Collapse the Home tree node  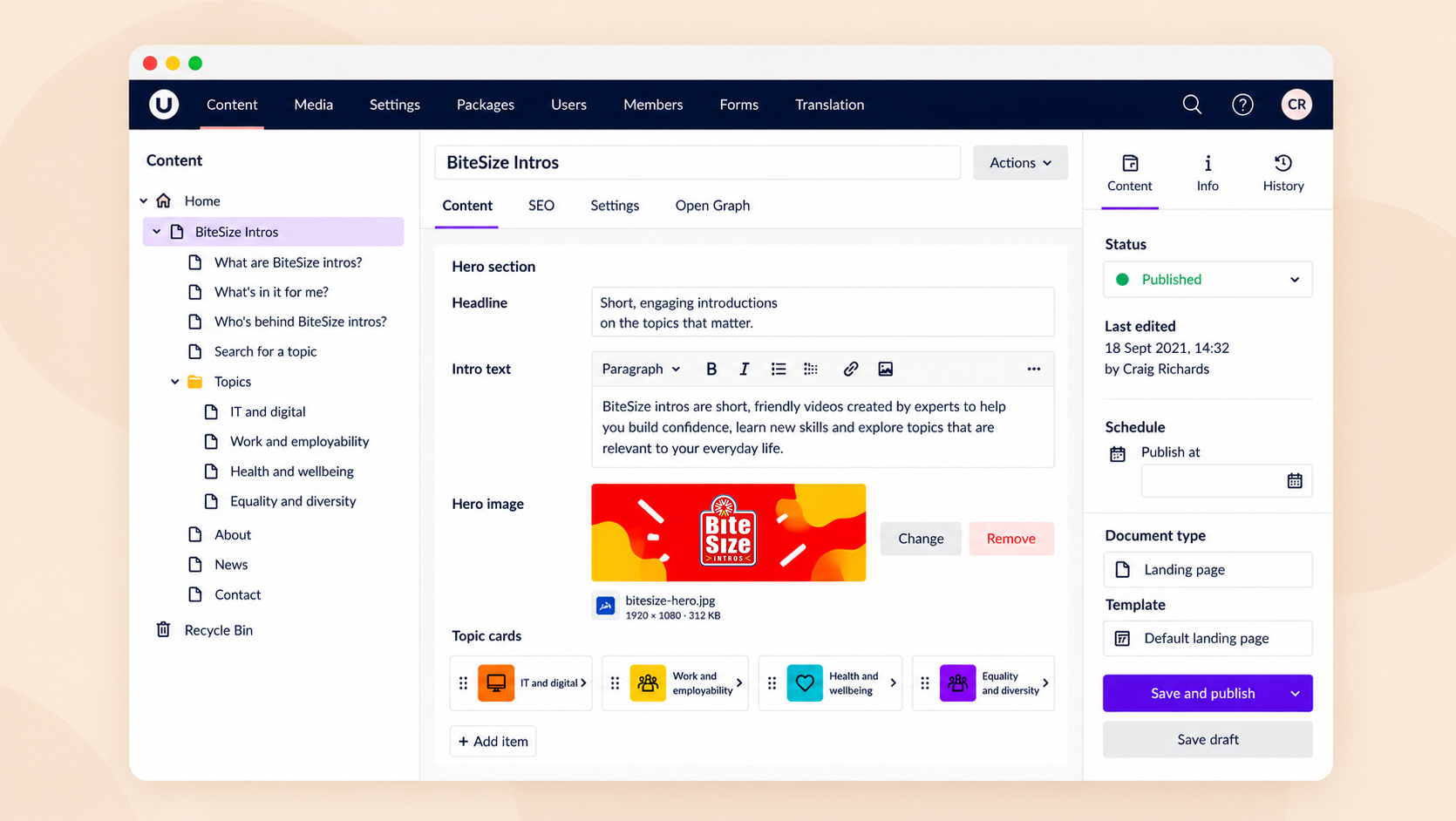144,201
